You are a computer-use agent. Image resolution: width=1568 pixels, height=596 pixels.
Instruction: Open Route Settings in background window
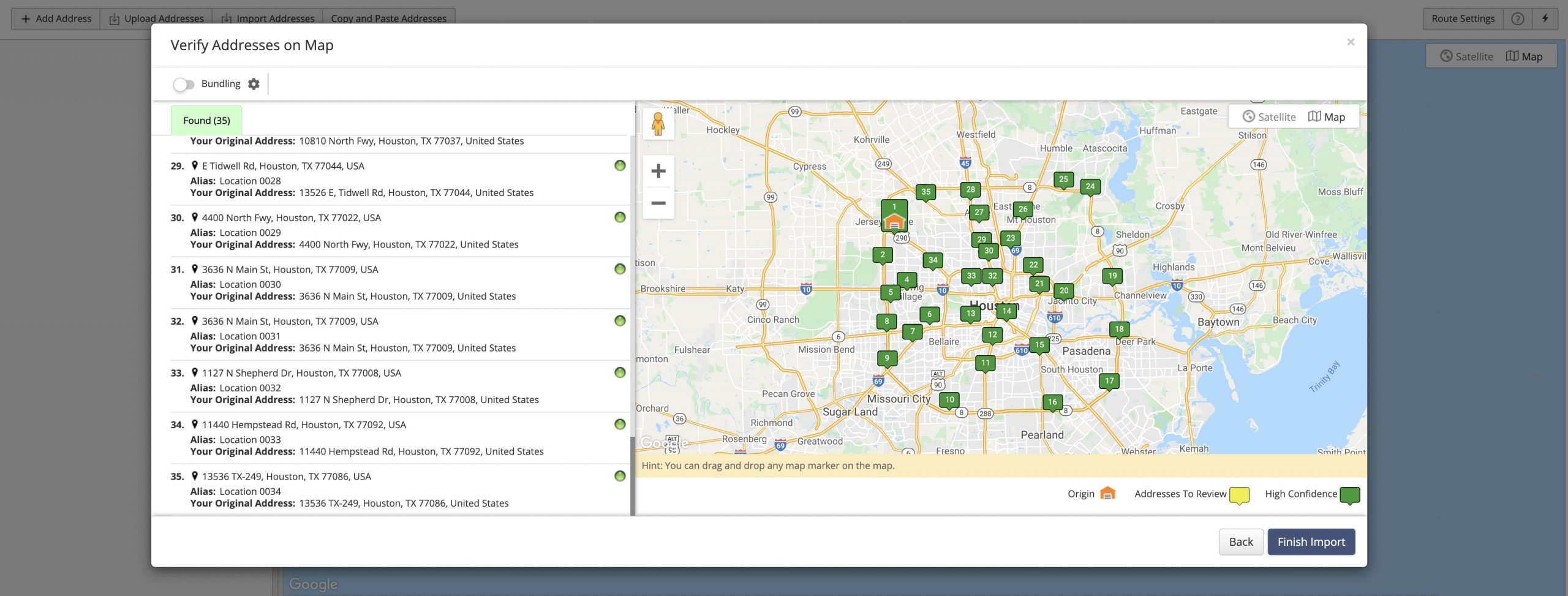pyautogui.click(x=1463, y=18)
